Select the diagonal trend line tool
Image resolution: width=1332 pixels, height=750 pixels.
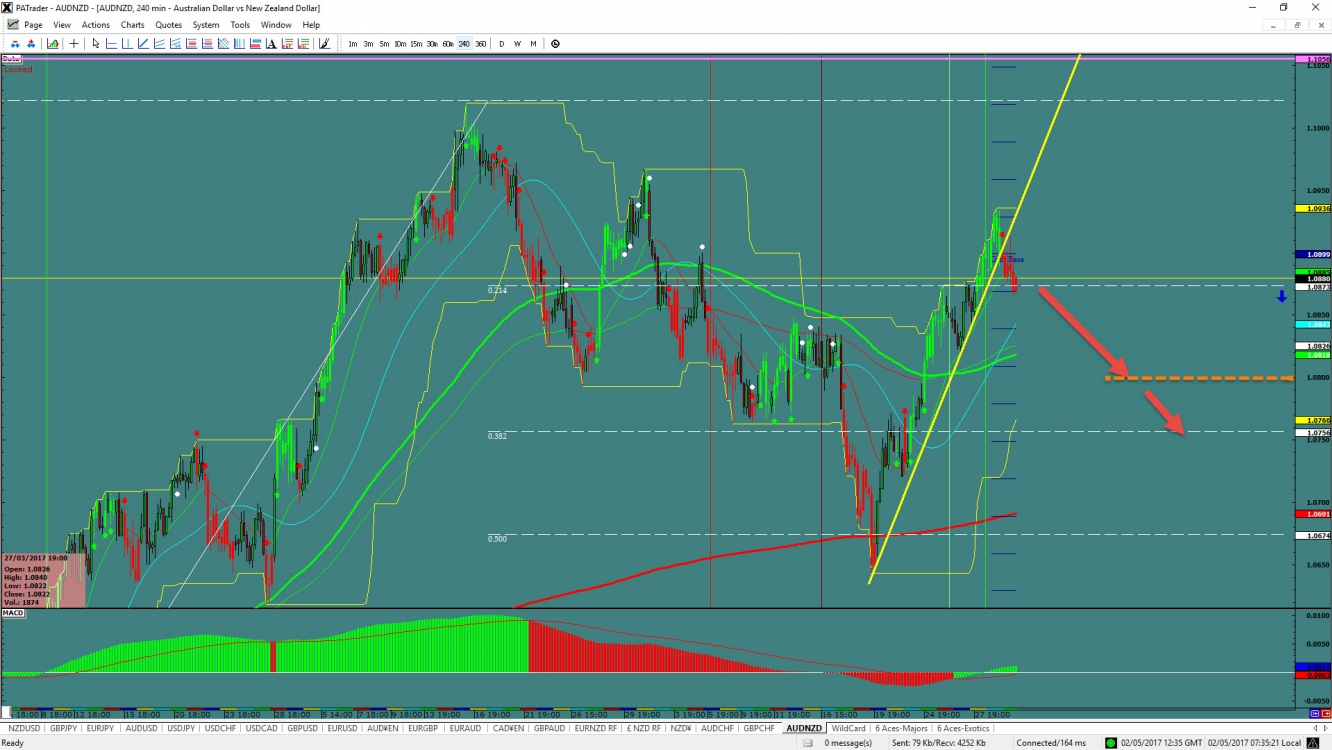143,43
